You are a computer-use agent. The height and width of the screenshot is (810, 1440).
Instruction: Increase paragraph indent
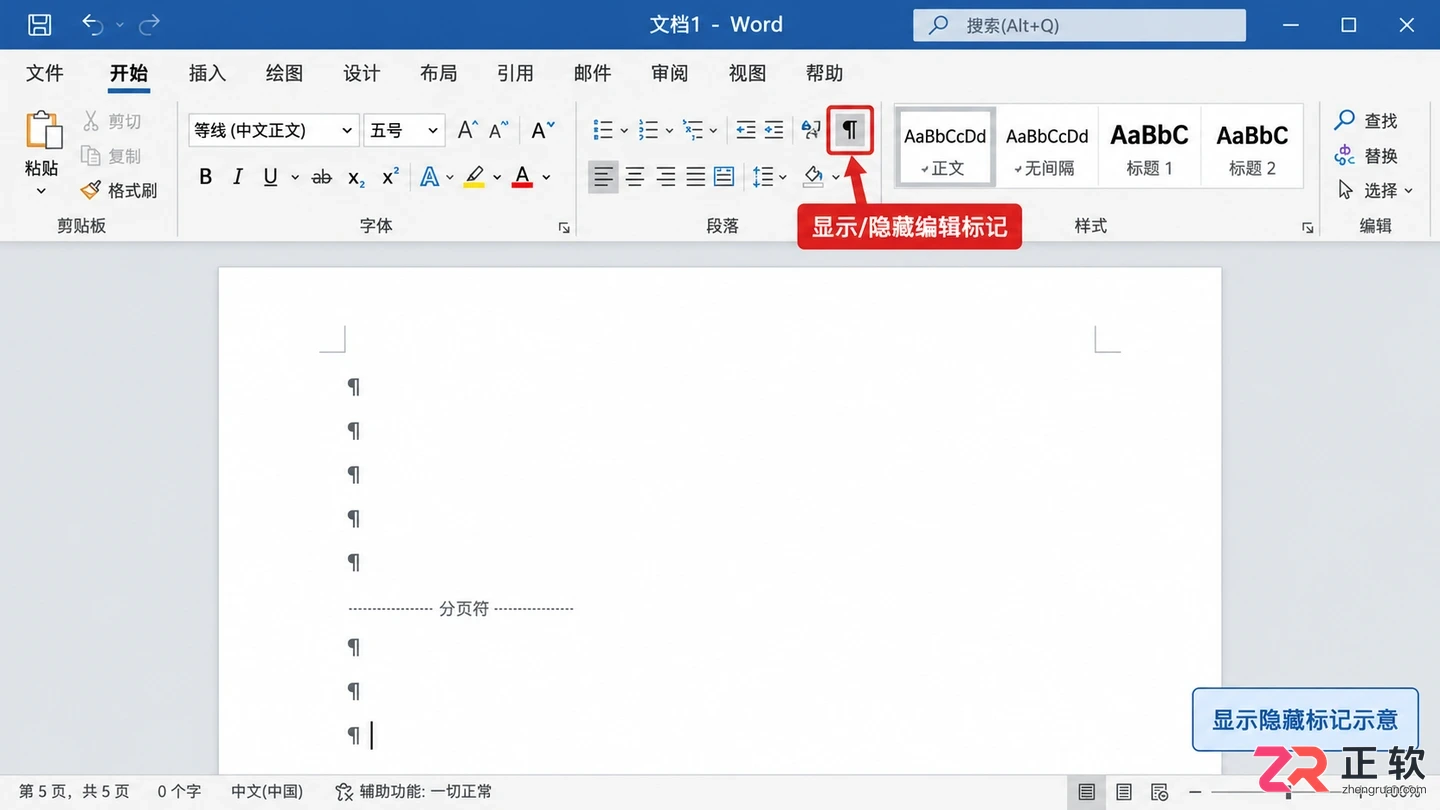click(x=774, y=130)
